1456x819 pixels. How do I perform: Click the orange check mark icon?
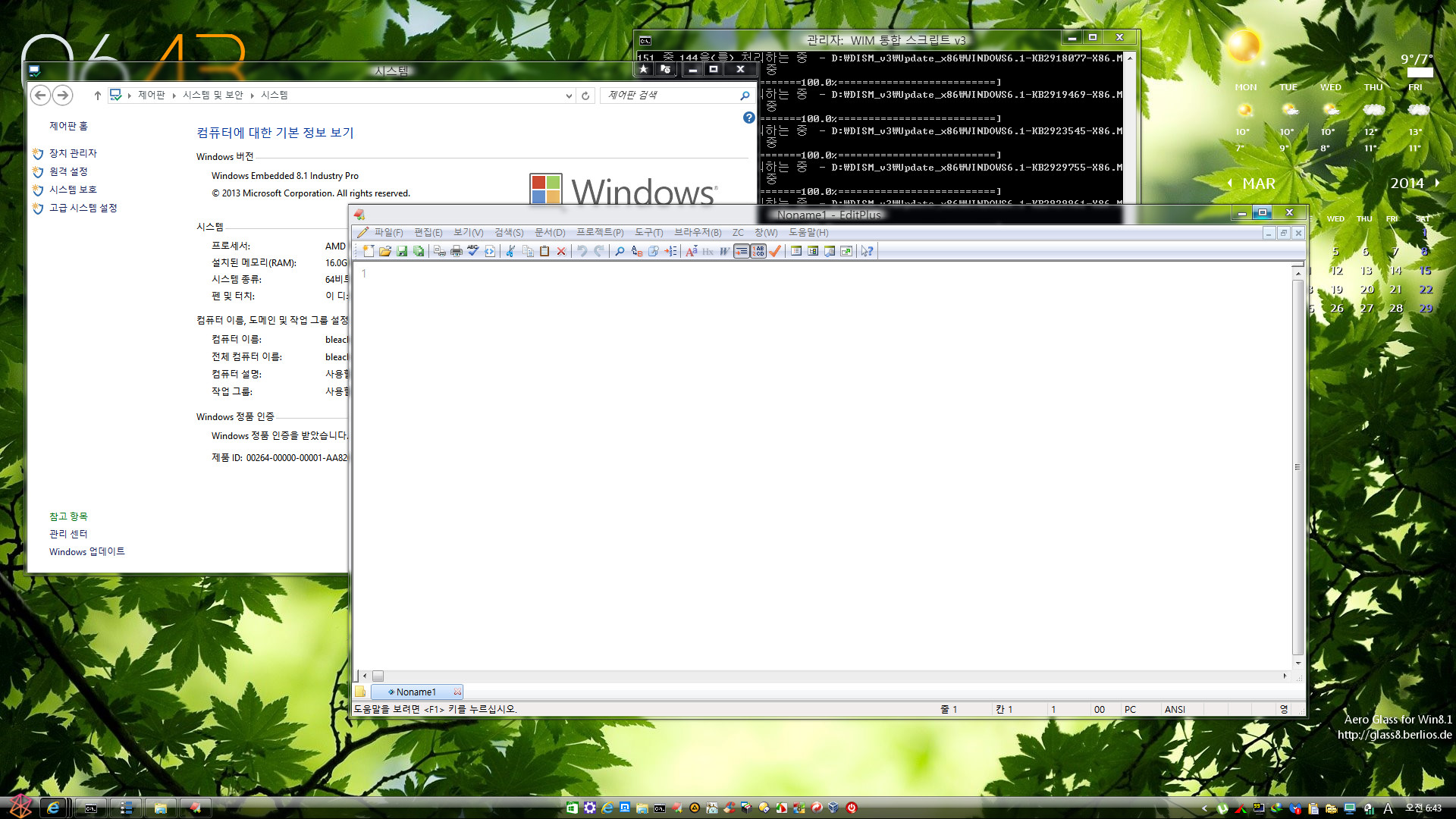[x=775, y=251]
